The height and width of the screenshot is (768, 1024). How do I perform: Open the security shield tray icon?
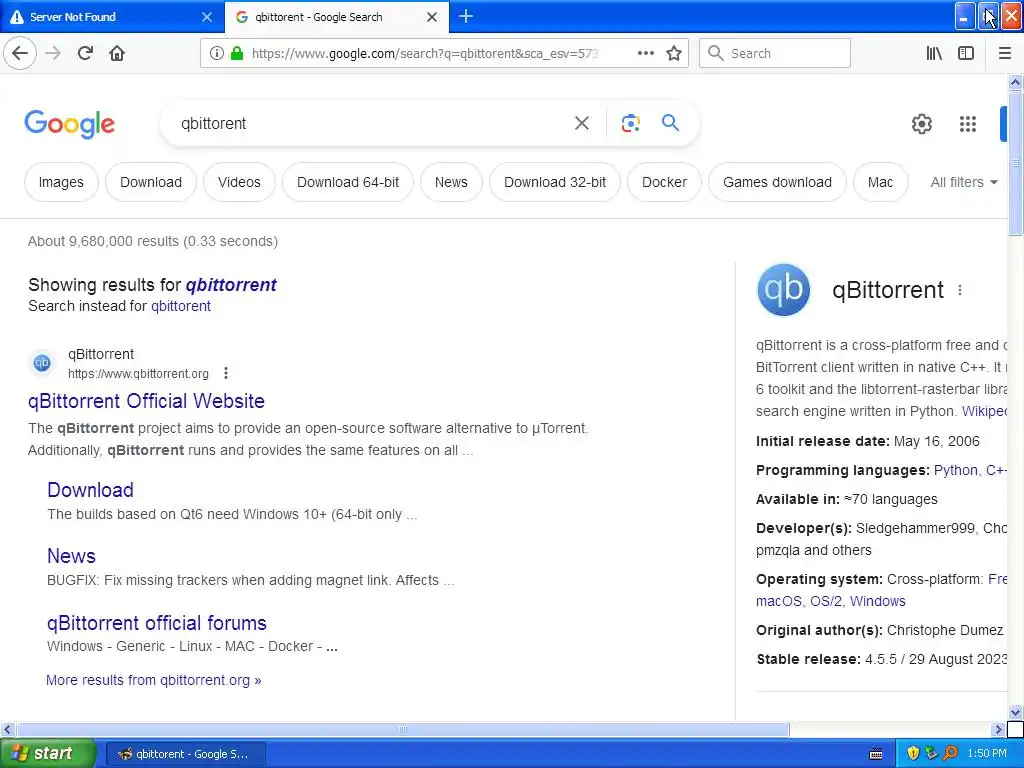coord(913,753)
